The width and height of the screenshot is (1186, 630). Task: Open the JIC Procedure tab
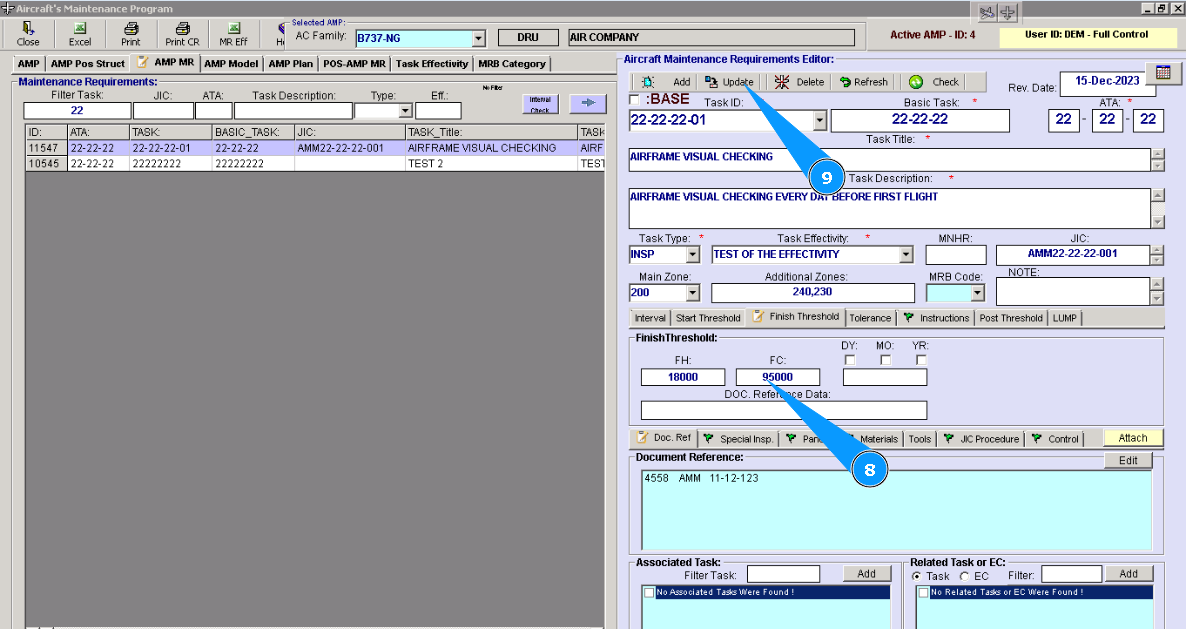(x=982, y=439)
